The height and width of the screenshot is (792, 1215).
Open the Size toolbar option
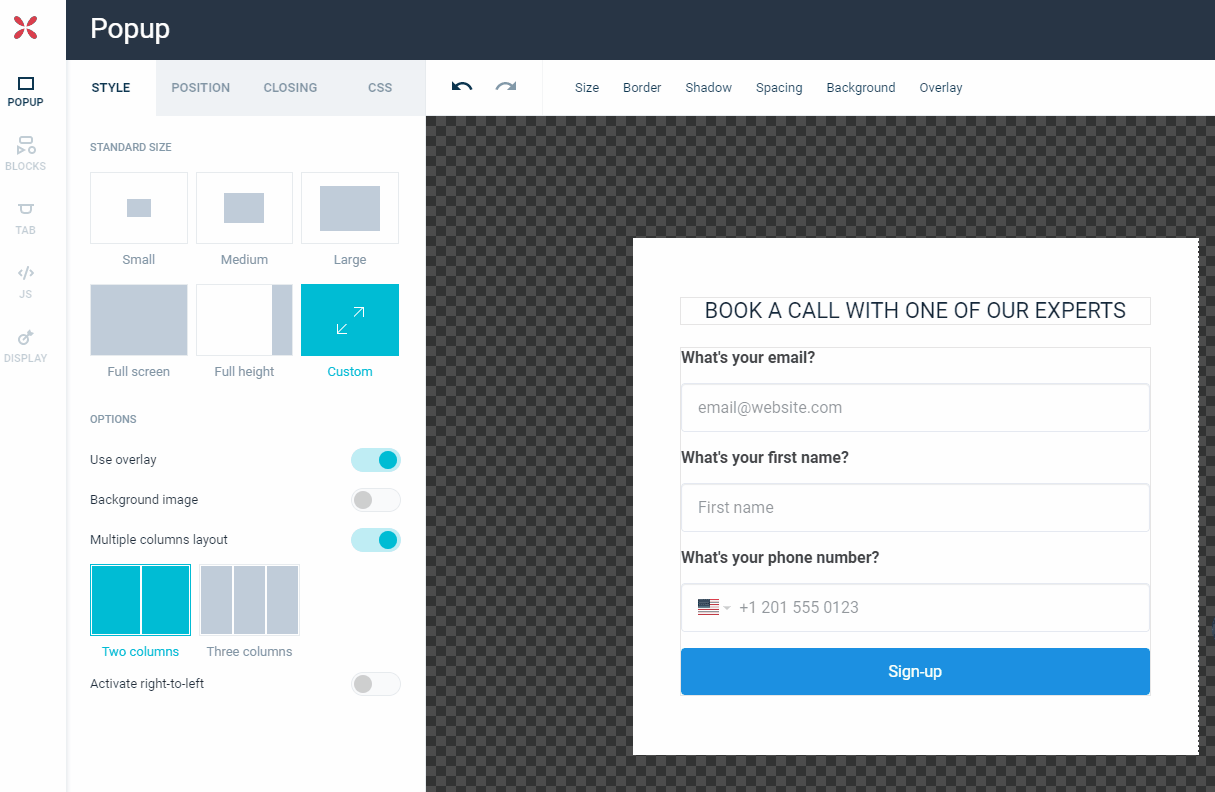(587, 88)
